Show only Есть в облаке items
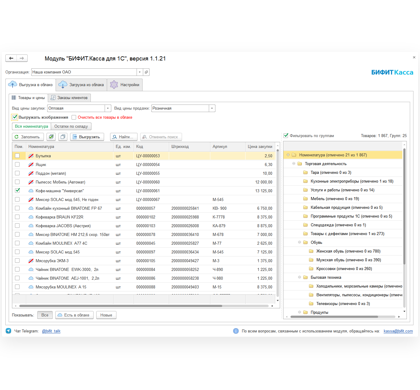This screenshot has width=420, height=390. 74,315
